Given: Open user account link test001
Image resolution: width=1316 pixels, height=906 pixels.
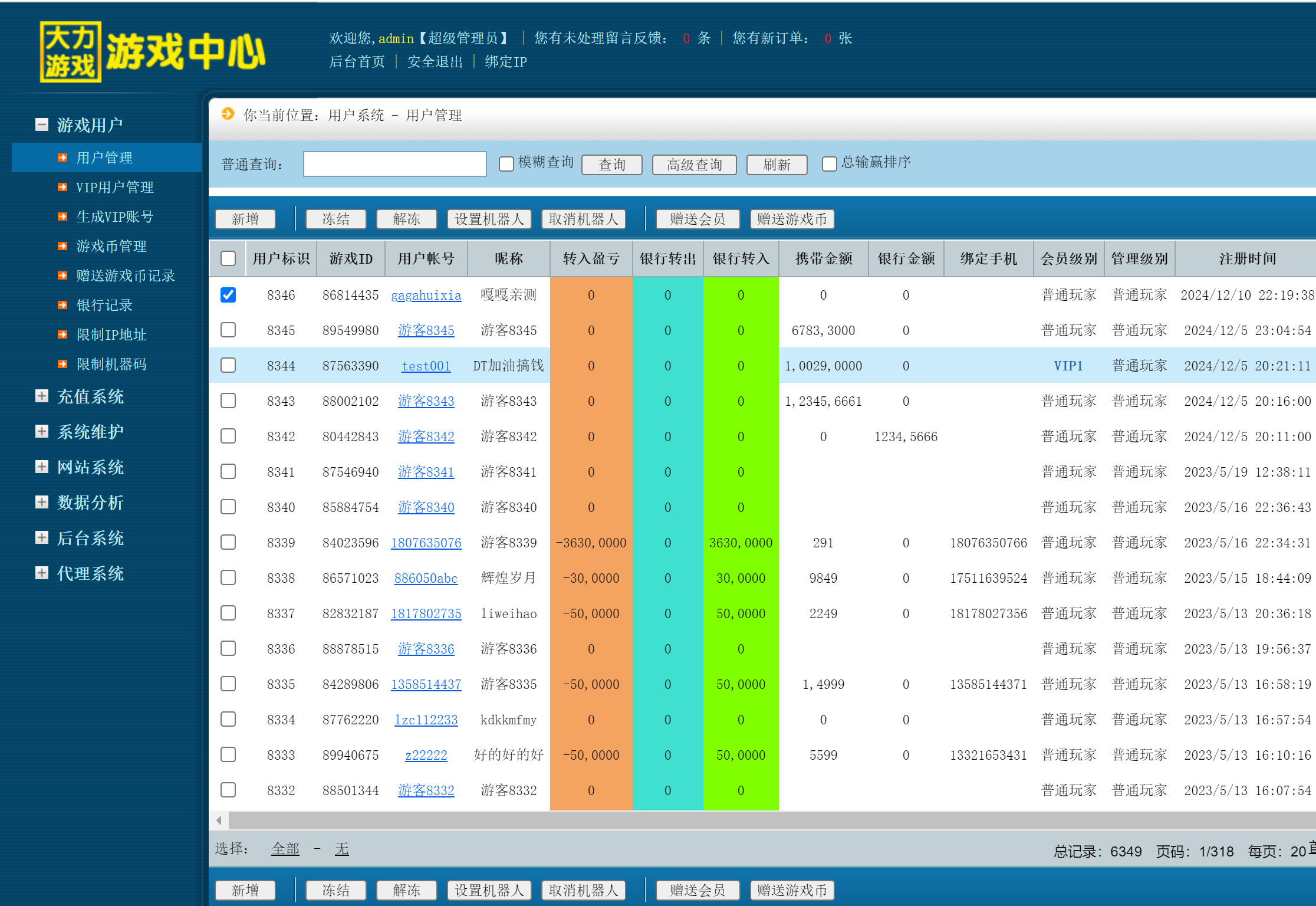Looking at the screenshot, I should (426, 366).
